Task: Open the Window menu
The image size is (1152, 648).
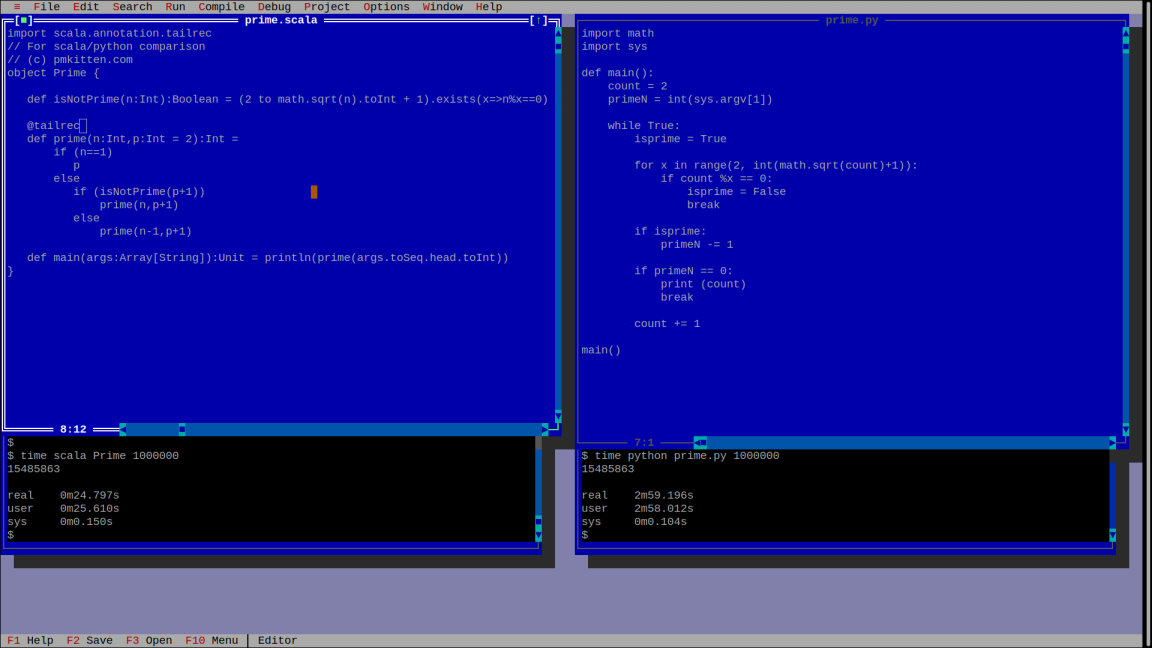Action: pos(442,7)
